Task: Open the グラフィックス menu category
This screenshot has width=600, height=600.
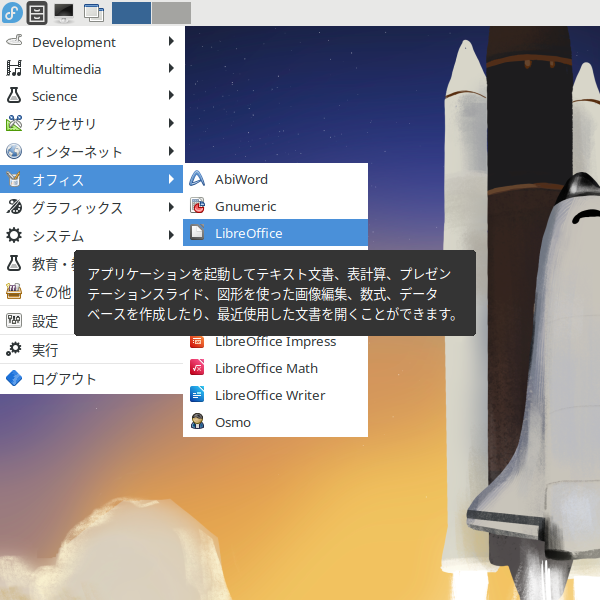Action: click(x=91, y=207)
